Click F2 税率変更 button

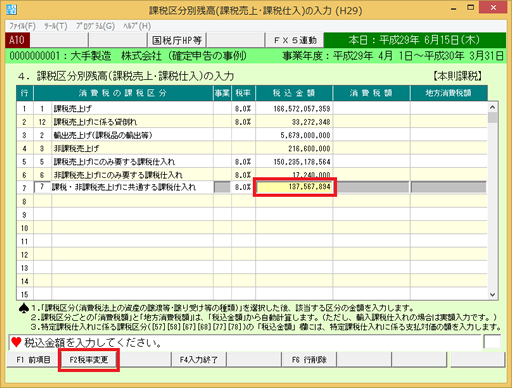click(89, 360)
